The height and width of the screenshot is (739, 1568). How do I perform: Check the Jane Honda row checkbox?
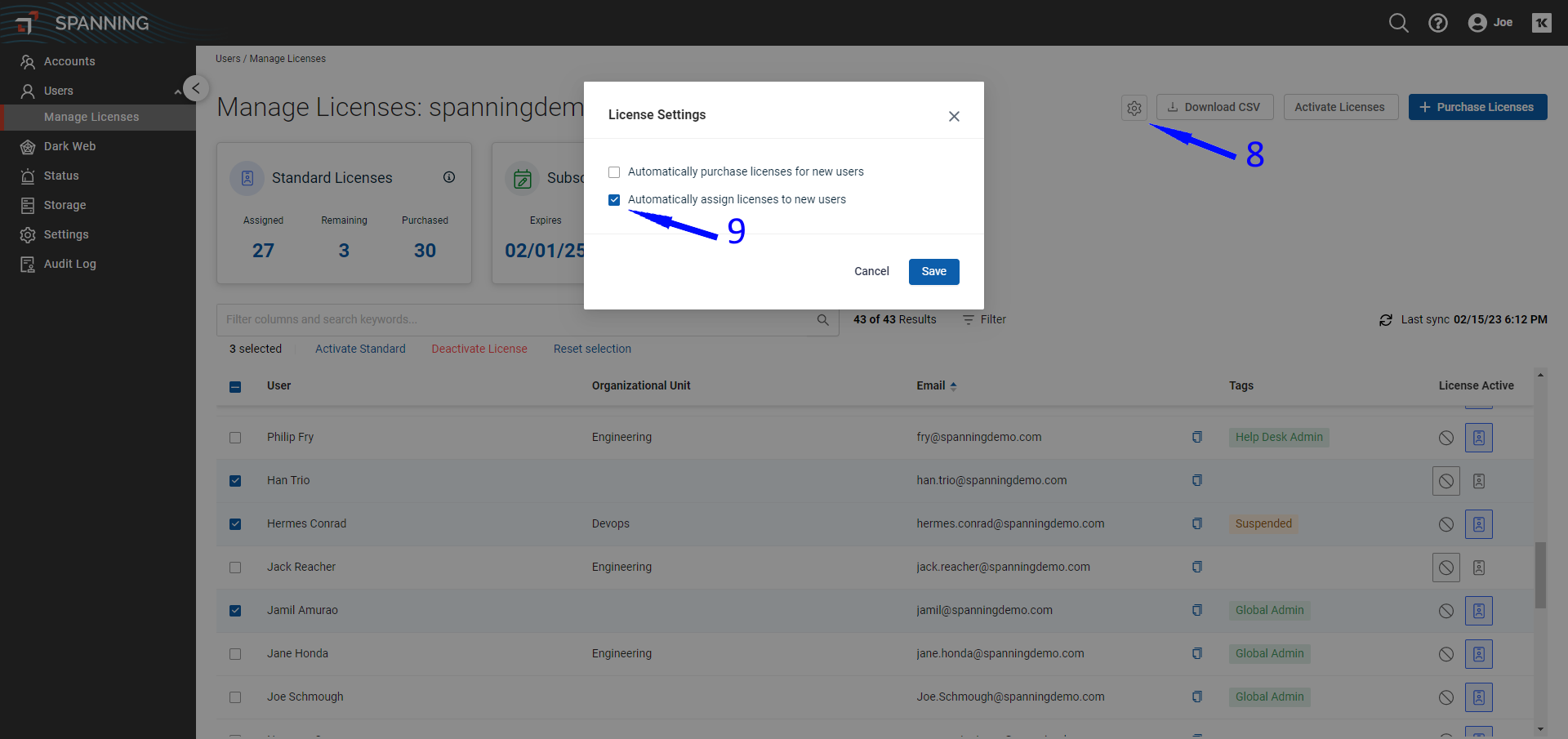click(235, 654)
